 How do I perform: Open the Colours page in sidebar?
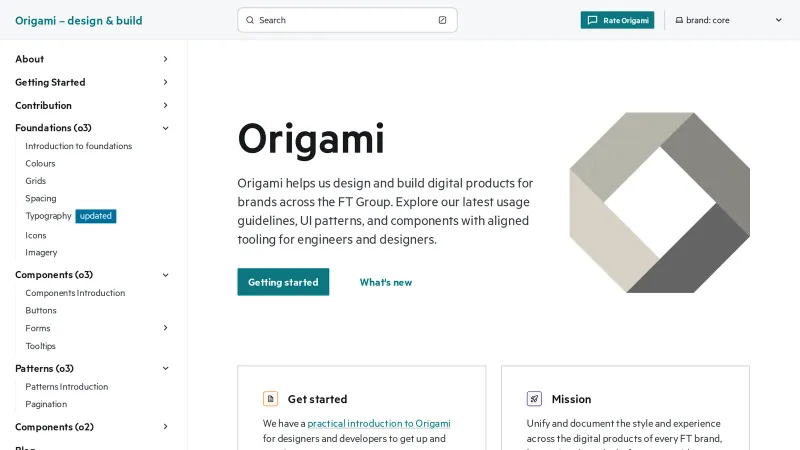pyautogui.click(x=40, y=163)
